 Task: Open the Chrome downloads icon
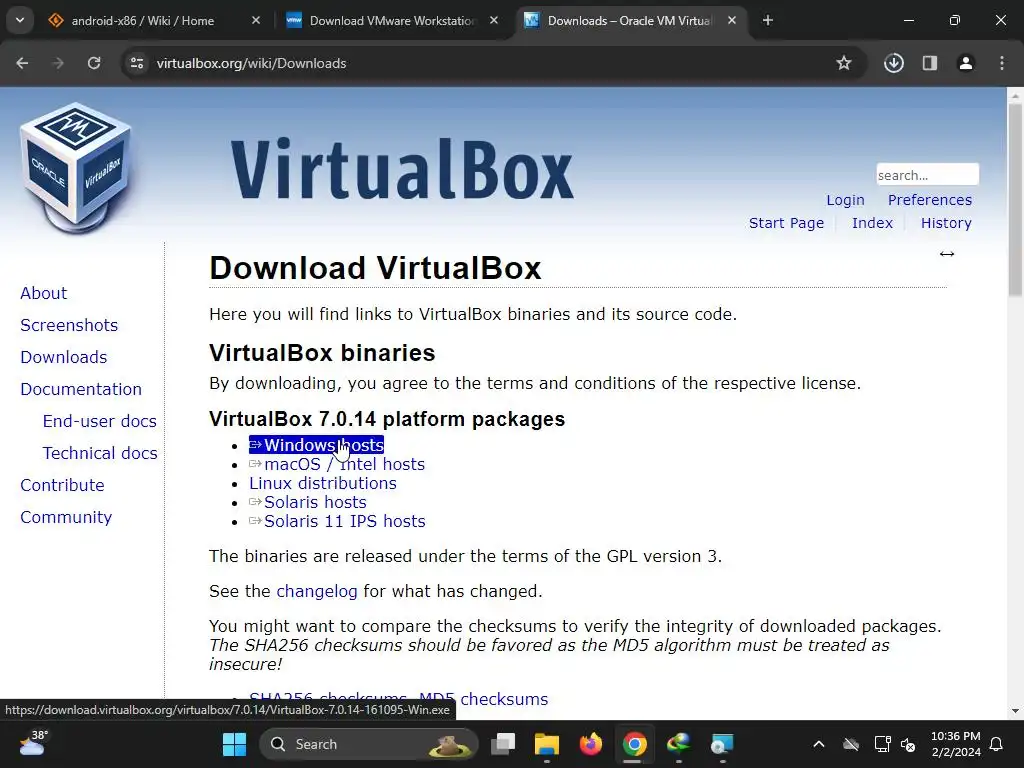click(x=893, y=63)
